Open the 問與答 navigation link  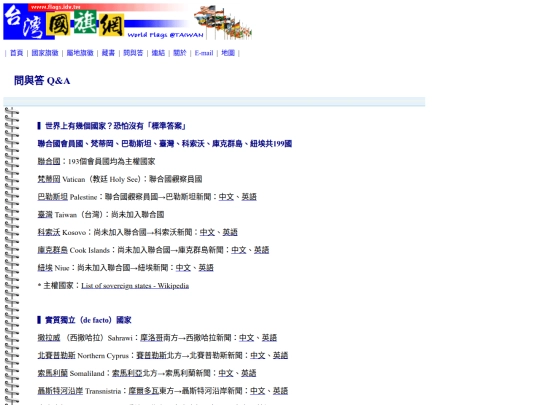click(133, 53)
